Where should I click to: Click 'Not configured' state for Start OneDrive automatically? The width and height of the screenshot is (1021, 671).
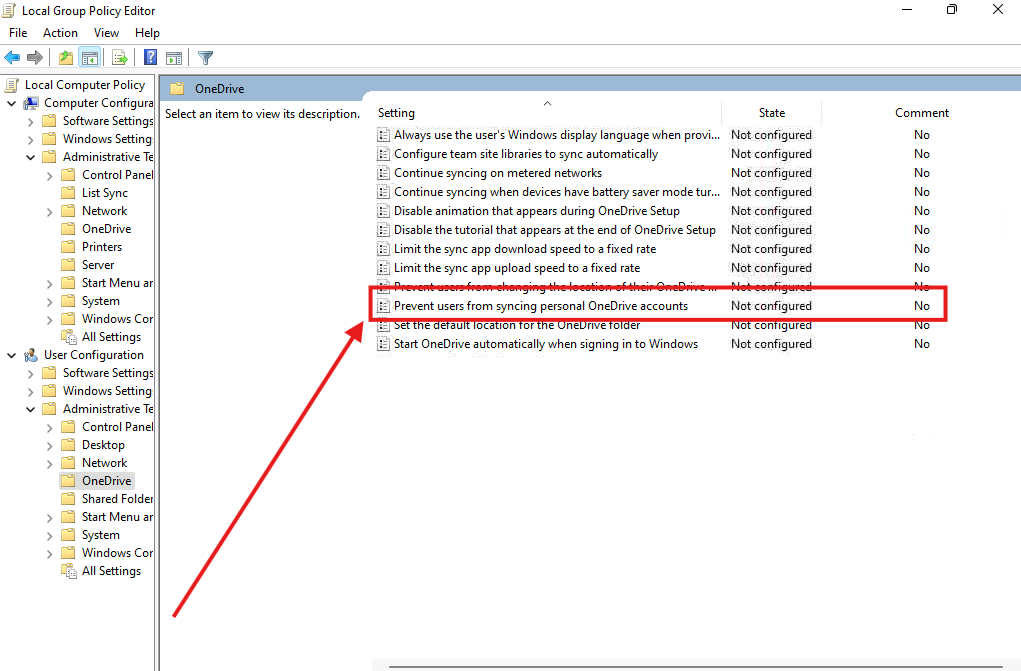(771, 343)
